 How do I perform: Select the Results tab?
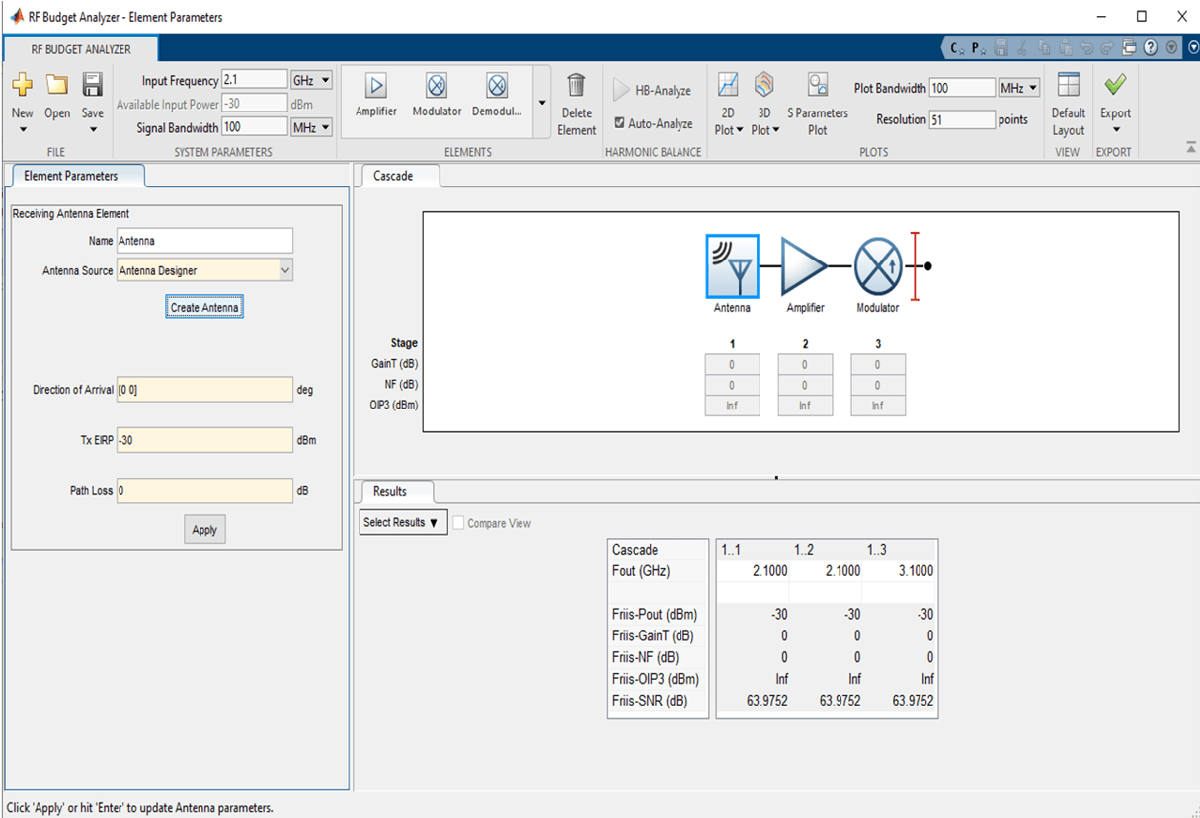click(390, 491)
